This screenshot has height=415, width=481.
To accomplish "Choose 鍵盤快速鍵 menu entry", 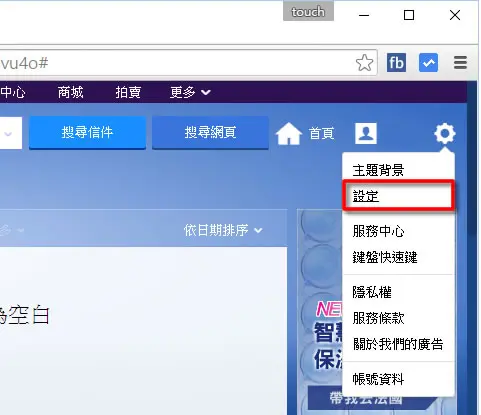I will (x=385, y=257).
